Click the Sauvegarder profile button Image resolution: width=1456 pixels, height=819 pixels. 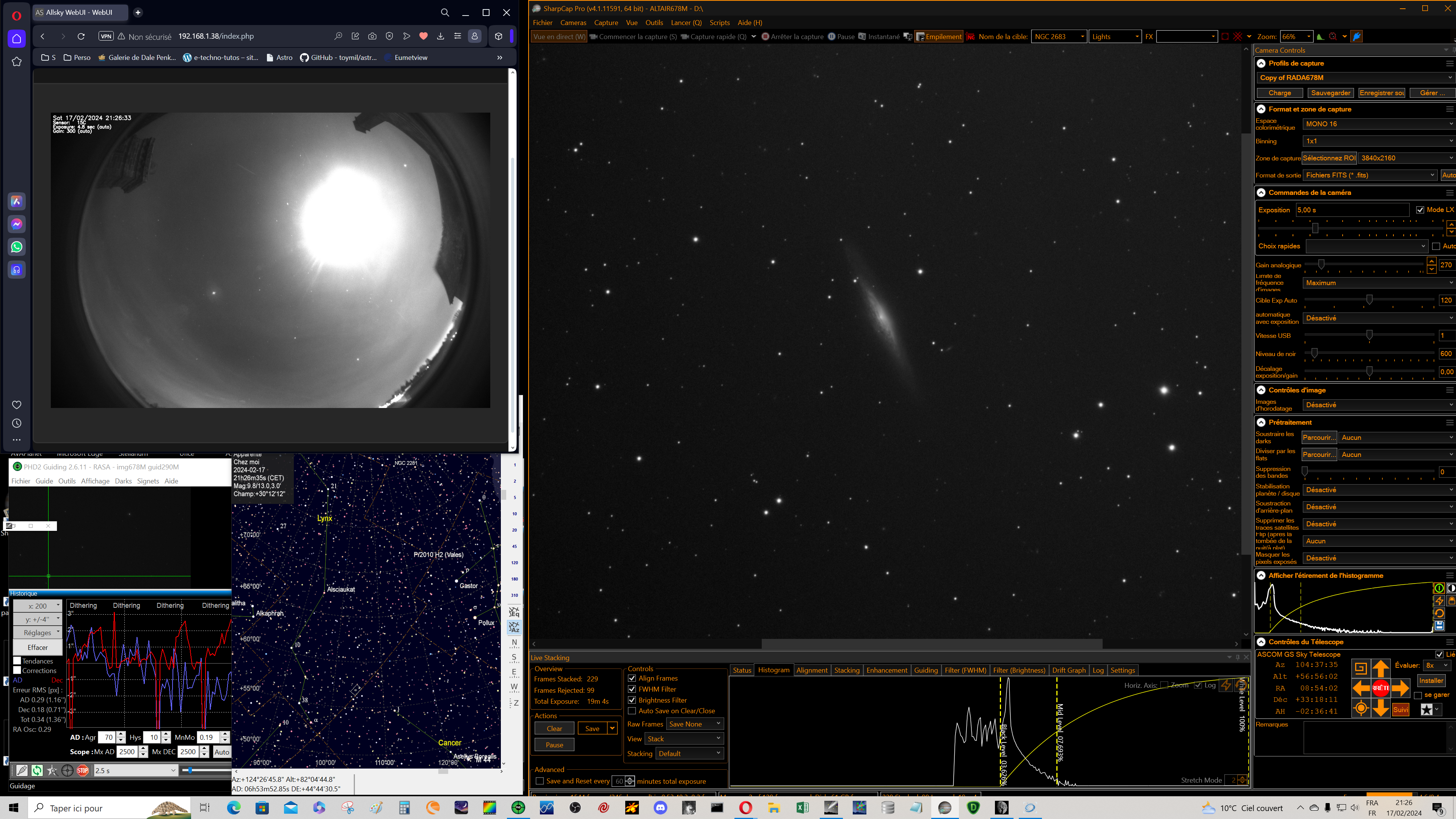1330,93
